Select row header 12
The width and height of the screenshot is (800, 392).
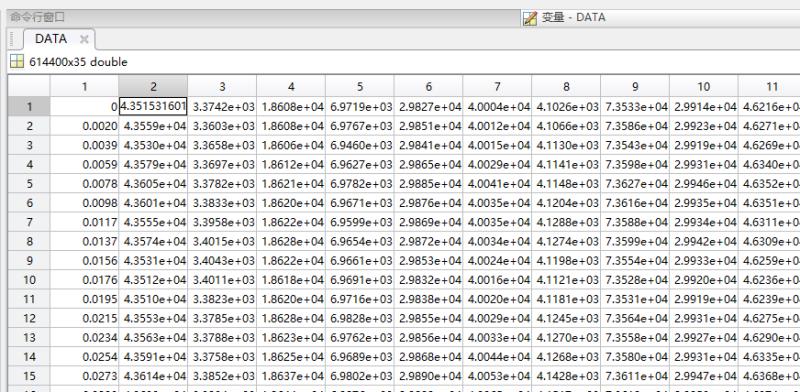[29, 318]
